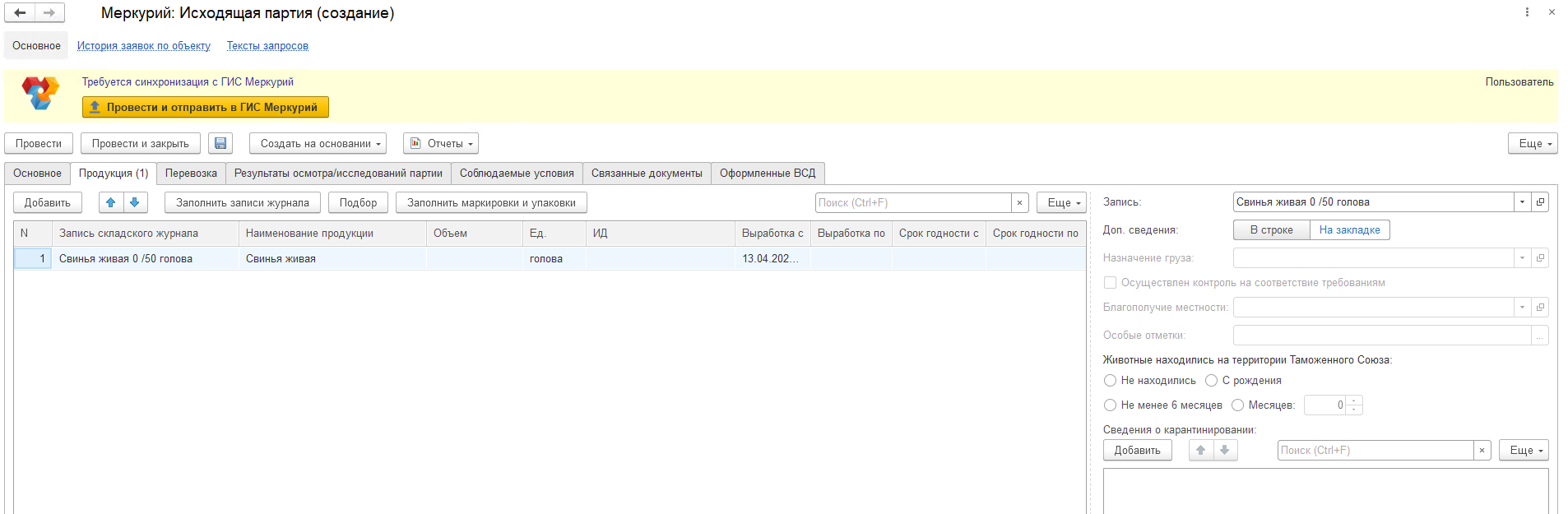Go back with the left arrow icon
The width and height of the screenshot is (1568, 514).
[20, 12]
